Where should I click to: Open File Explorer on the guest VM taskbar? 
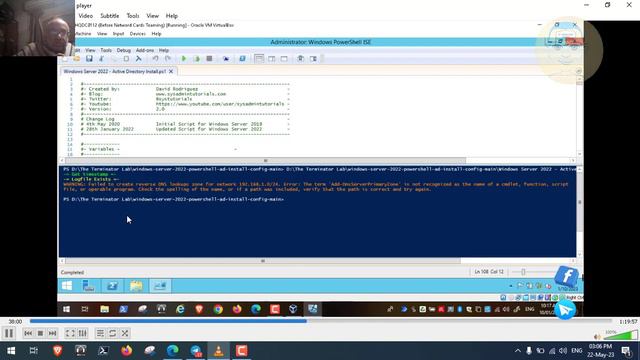136,286
